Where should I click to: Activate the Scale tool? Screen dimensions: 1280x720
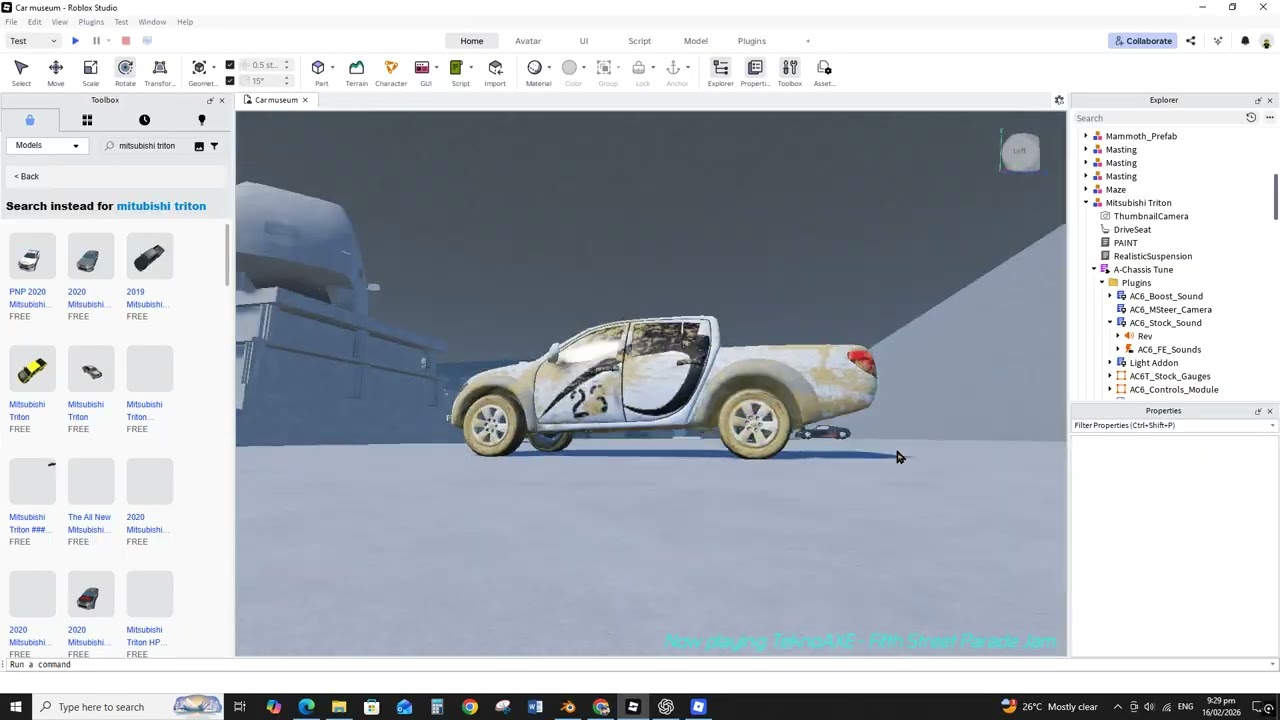[90, 72]
